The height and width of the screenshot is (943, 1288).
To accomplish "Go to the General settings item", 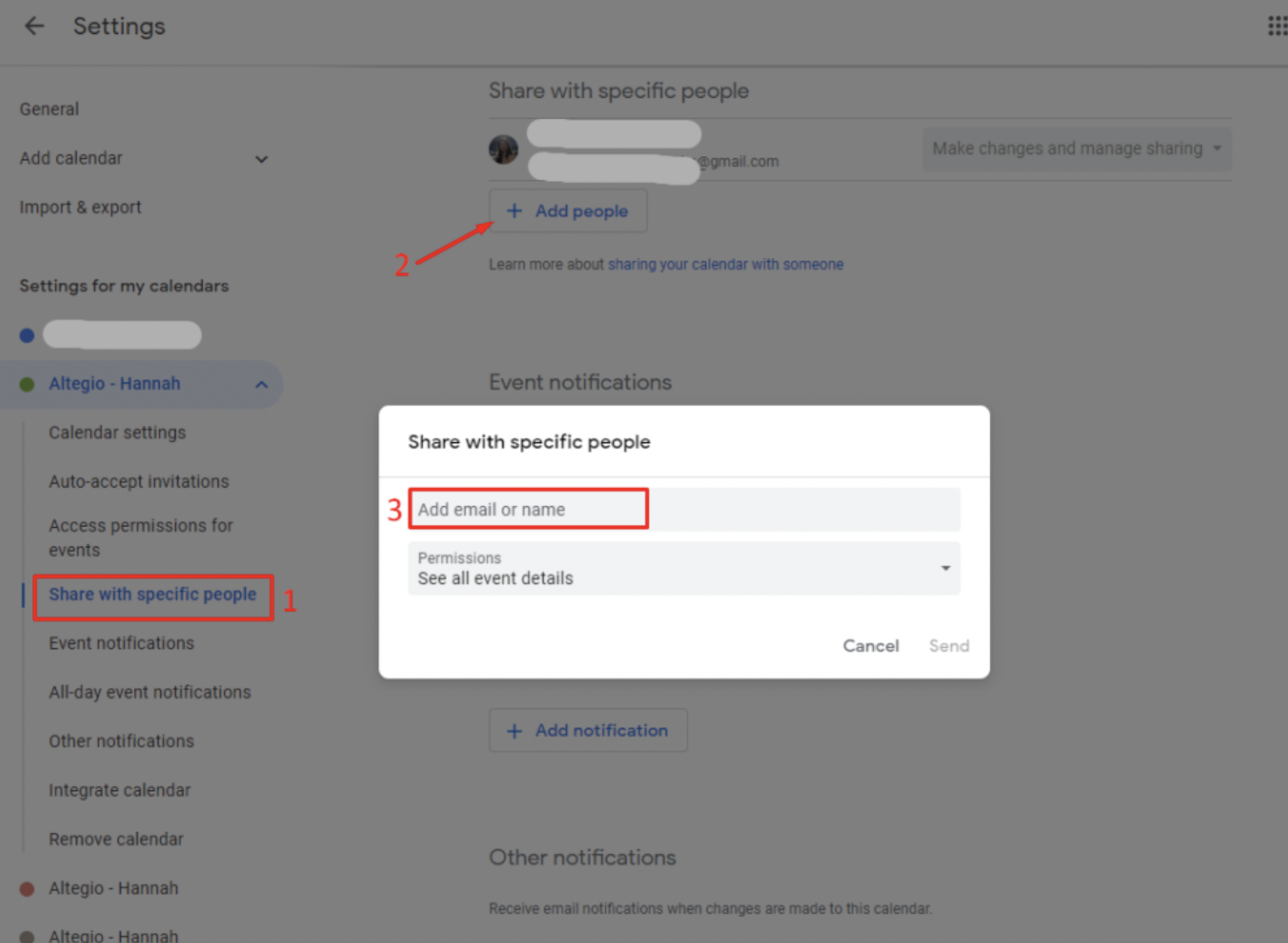I will tap(49, 109).
